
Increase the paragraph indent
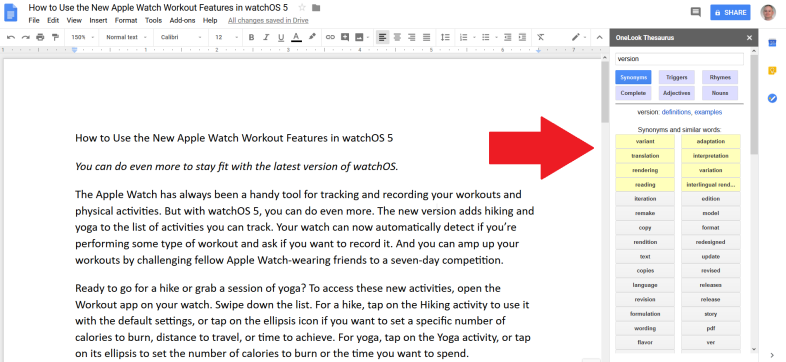tap(522, 37)
